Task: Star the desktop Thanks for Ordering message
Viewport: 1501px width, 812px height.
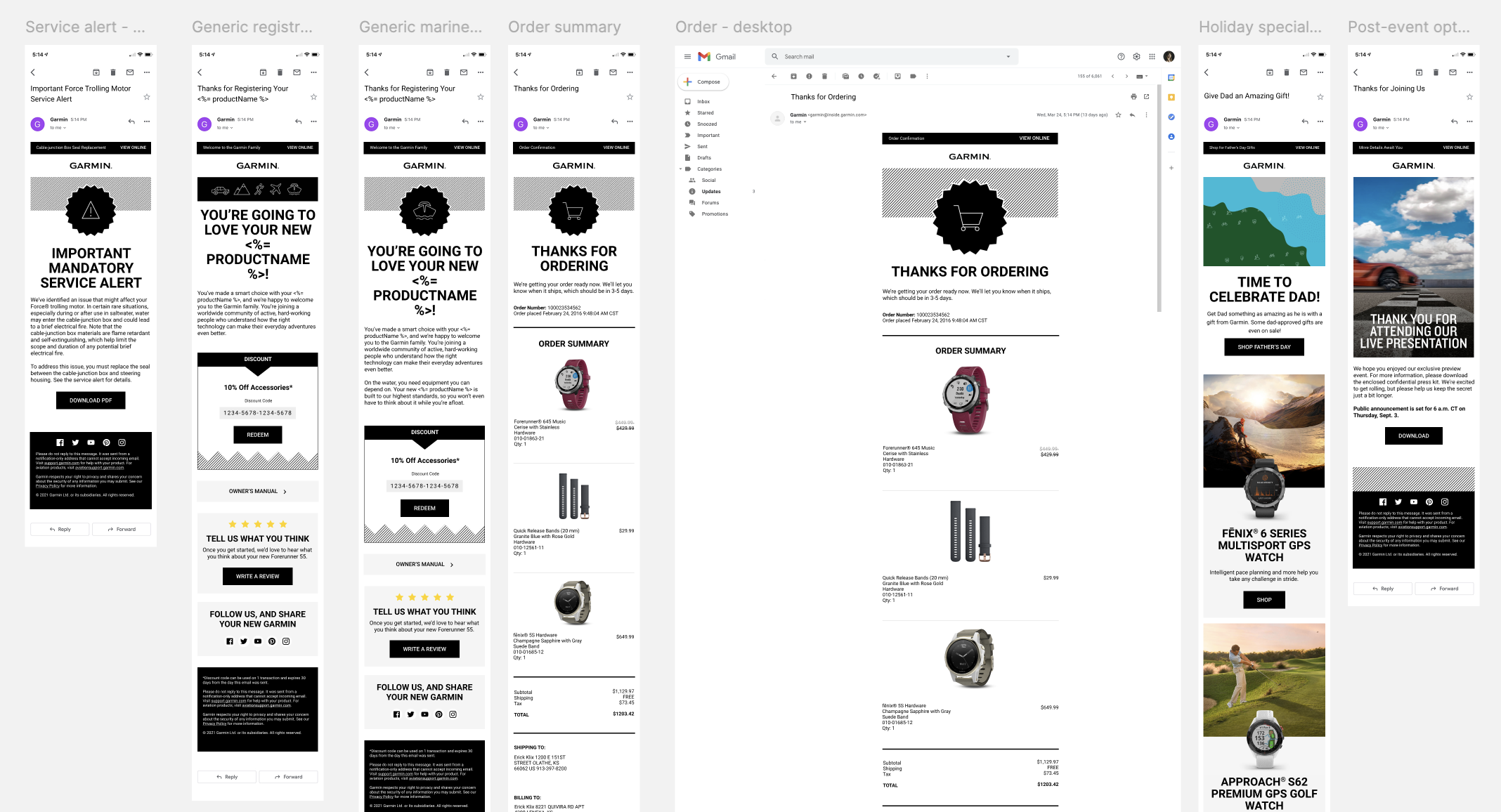Action: point(1118,114)
